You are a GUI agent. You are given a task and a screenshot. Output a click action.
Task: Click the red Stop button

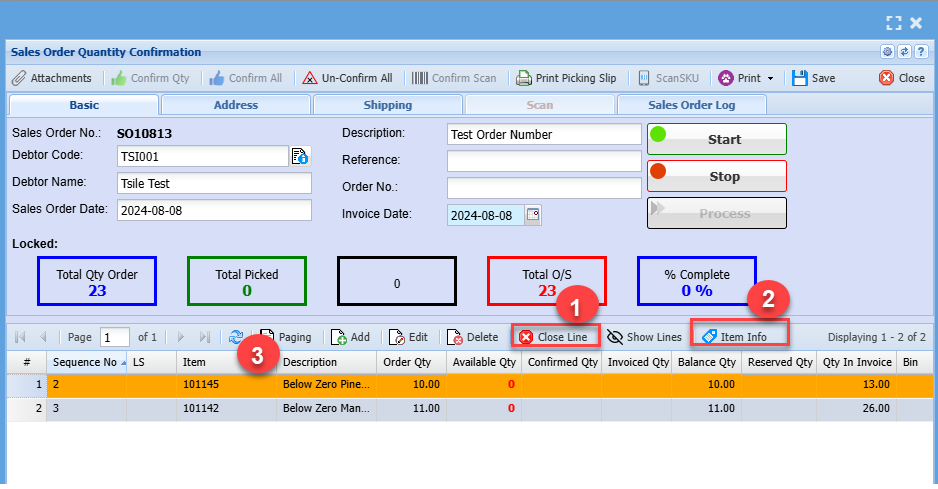pyautogui.click(x=717, y=176)
